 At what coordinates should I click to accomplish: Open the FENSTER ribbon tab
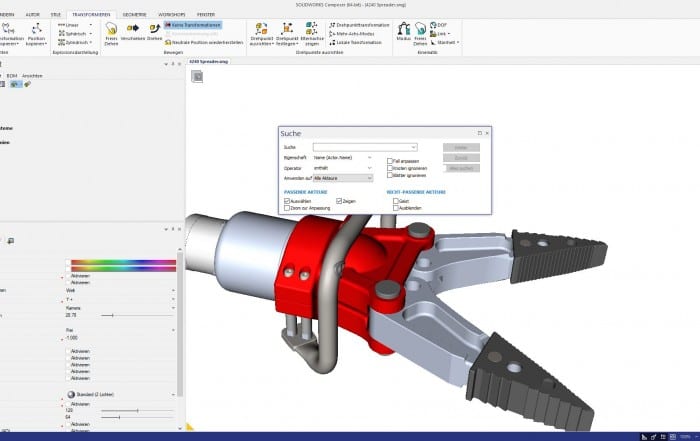pos(206,15)
